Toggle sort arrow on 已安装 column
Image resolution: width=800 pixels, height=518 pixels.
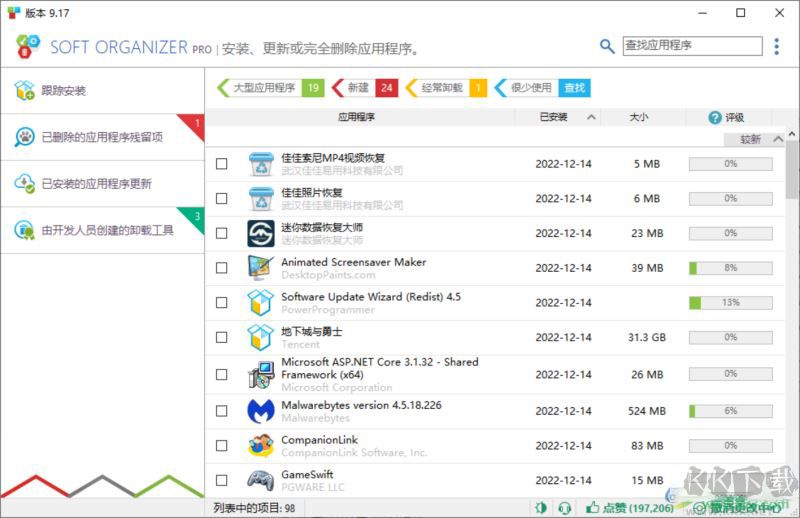[x=592, y=117]
